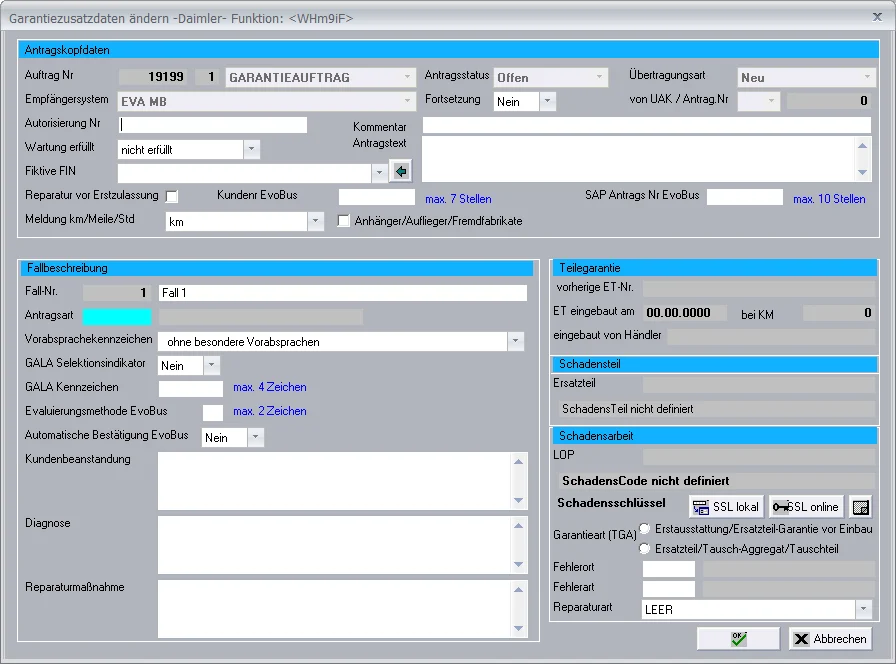Click into the Diagnose text area
Screen dimensions: 896x664
click(335, 545)
